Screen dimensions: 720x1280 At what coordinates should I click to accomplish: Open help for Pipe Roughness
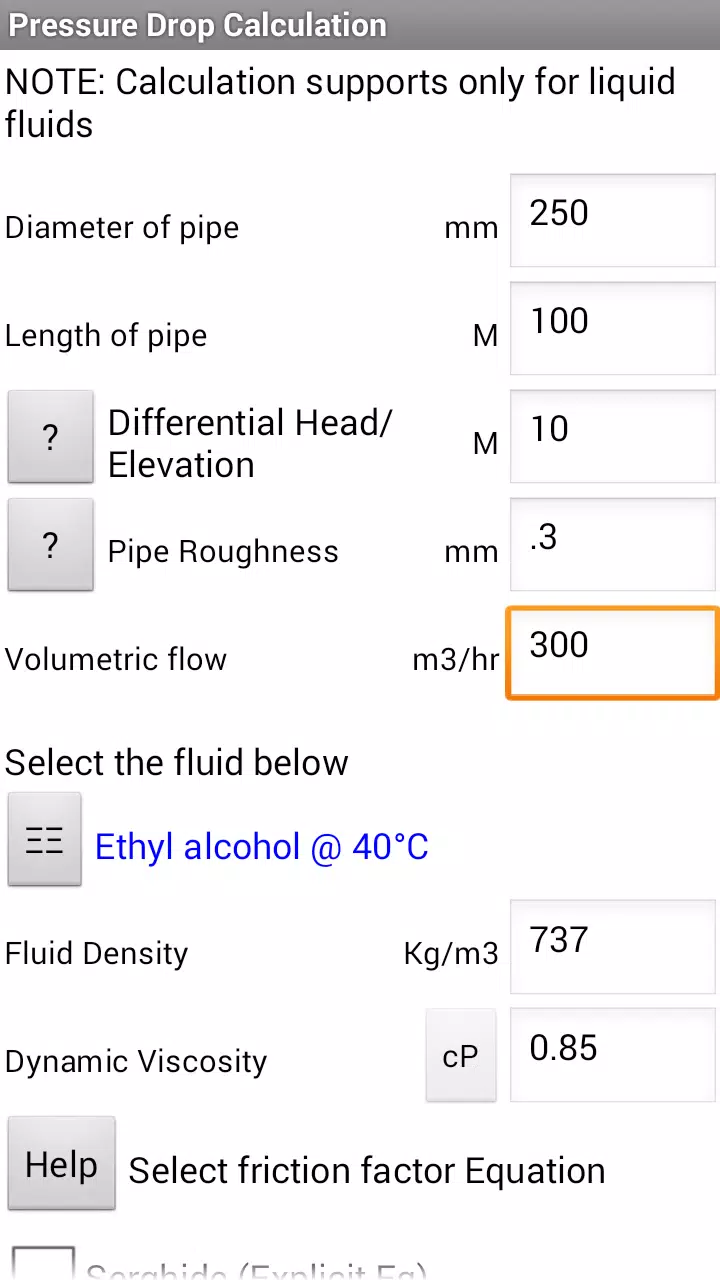pyautogui.click(x=51, y=545)
